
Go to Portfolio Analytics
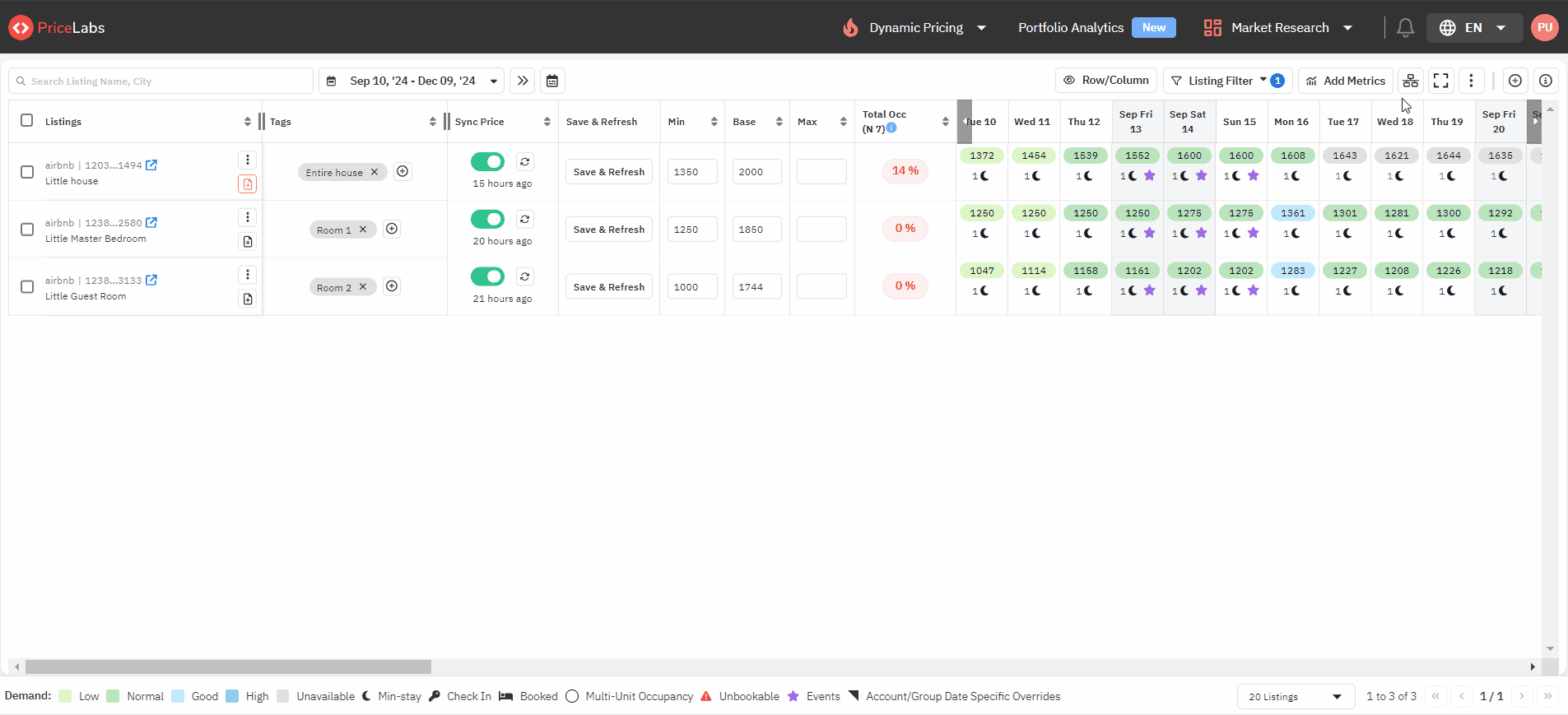point(1070,28)
